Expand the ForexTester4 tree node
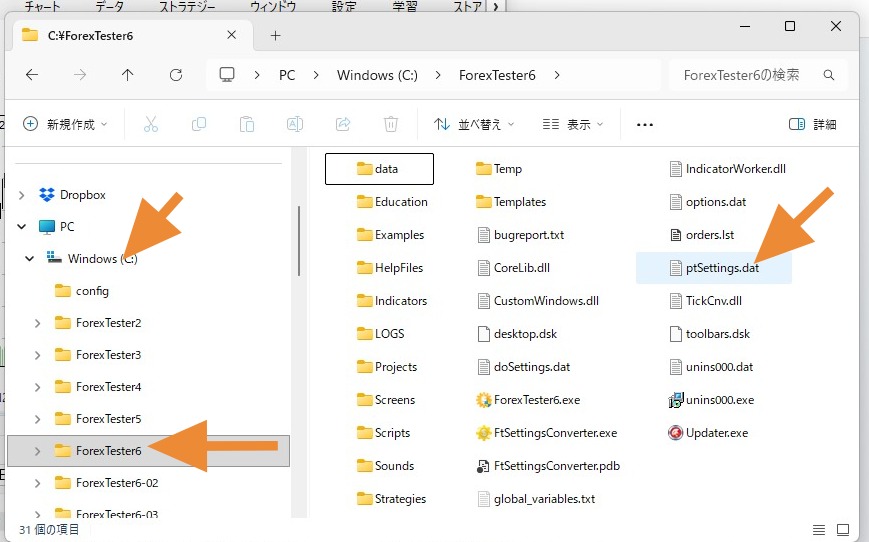 (x=37, y=387)
